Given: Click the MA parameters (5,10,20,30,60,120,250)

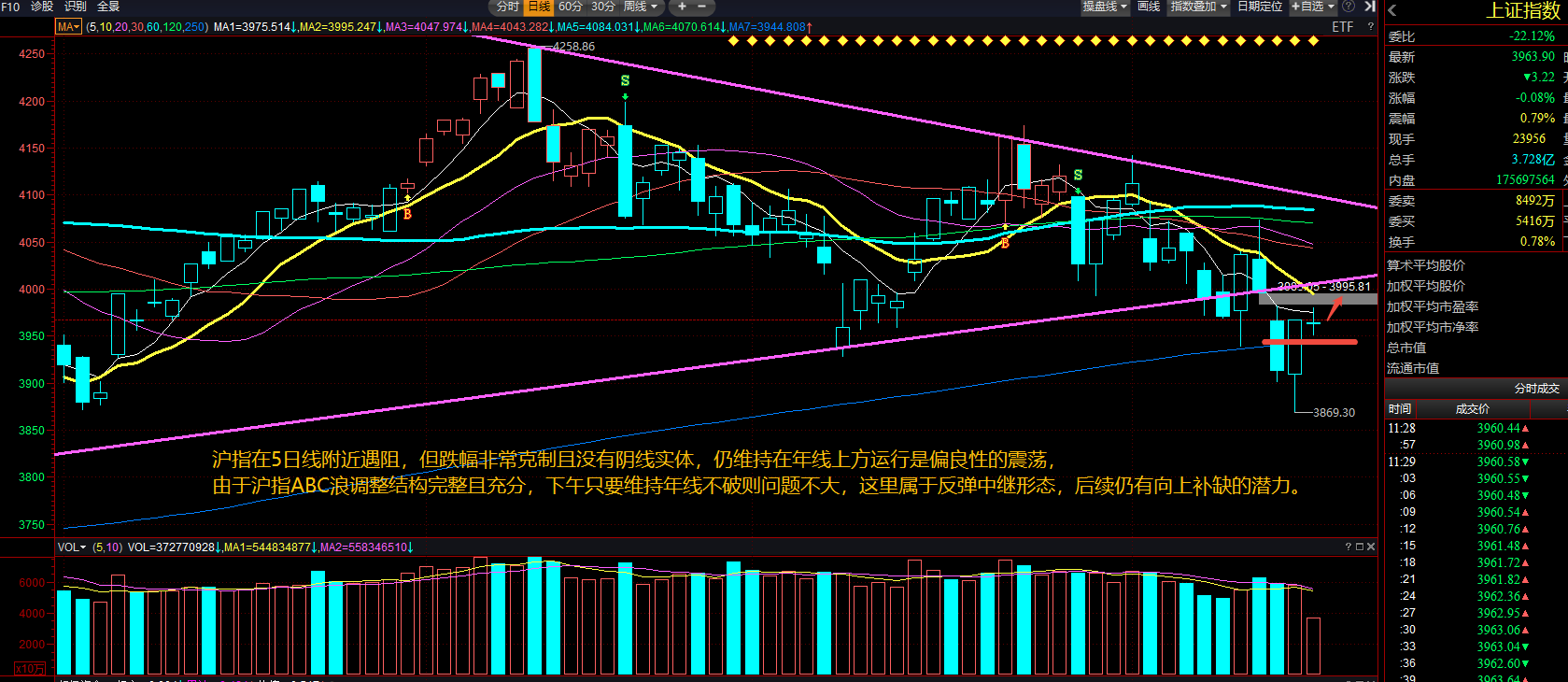Looking at the screenshot, I should [147, 27].
